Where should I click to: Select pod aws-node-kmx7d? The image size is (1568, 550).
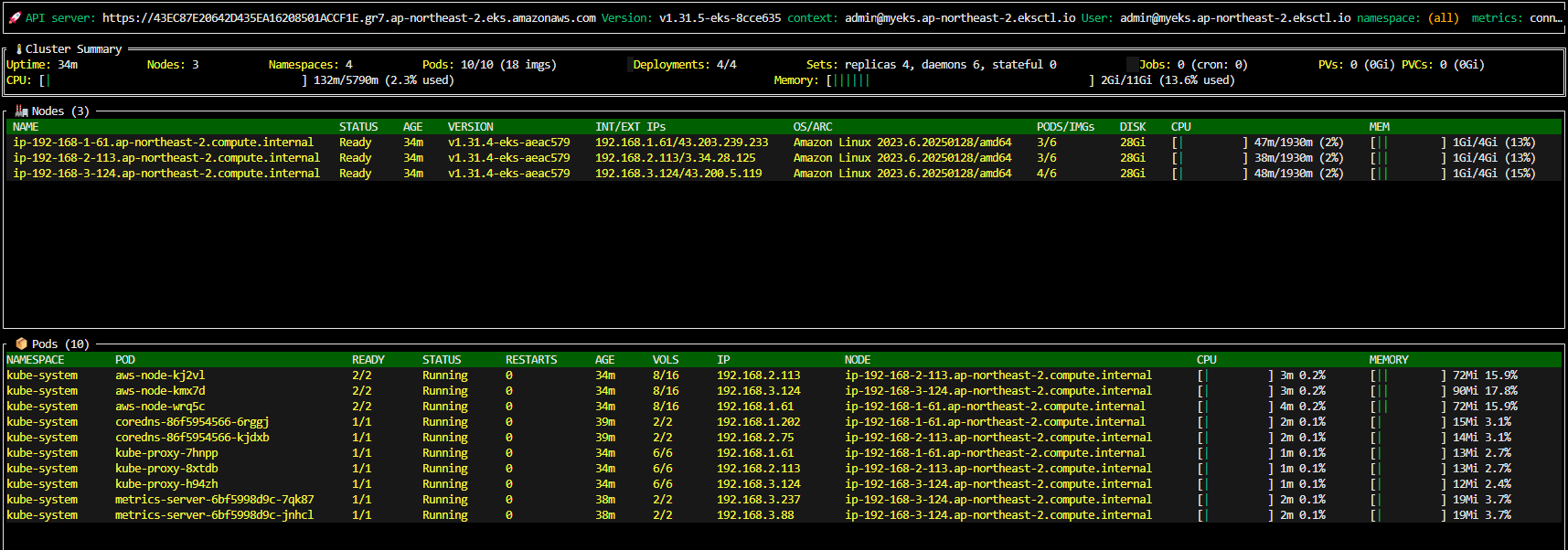tap(784, 390)
